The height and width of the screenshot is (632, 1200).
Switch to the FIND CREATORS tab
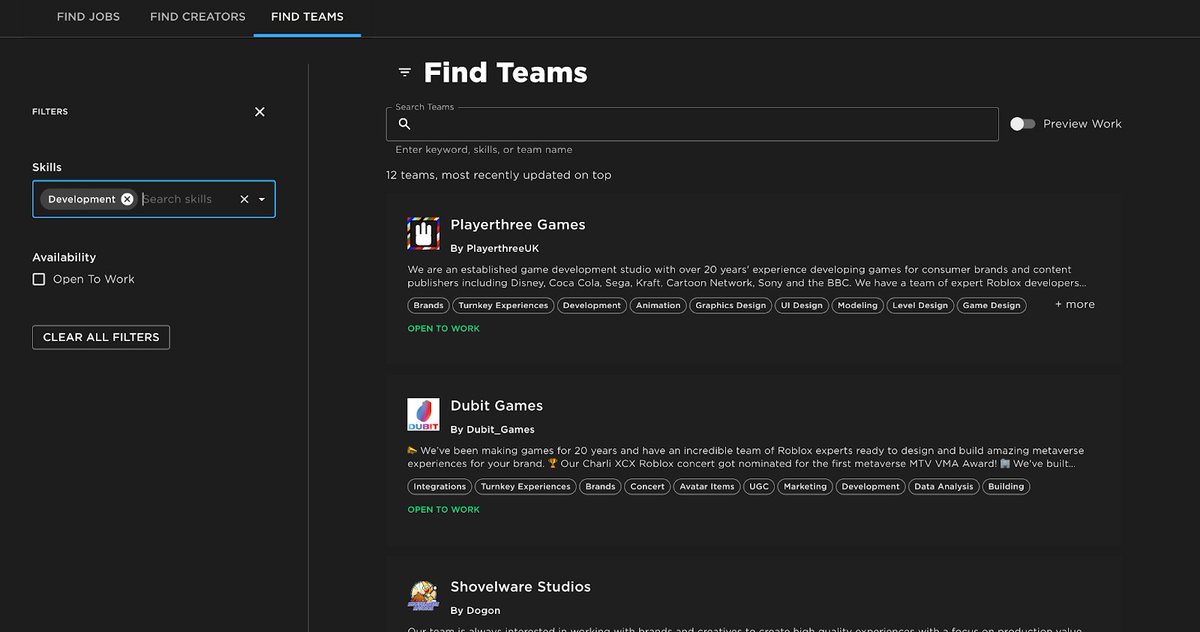197,17
